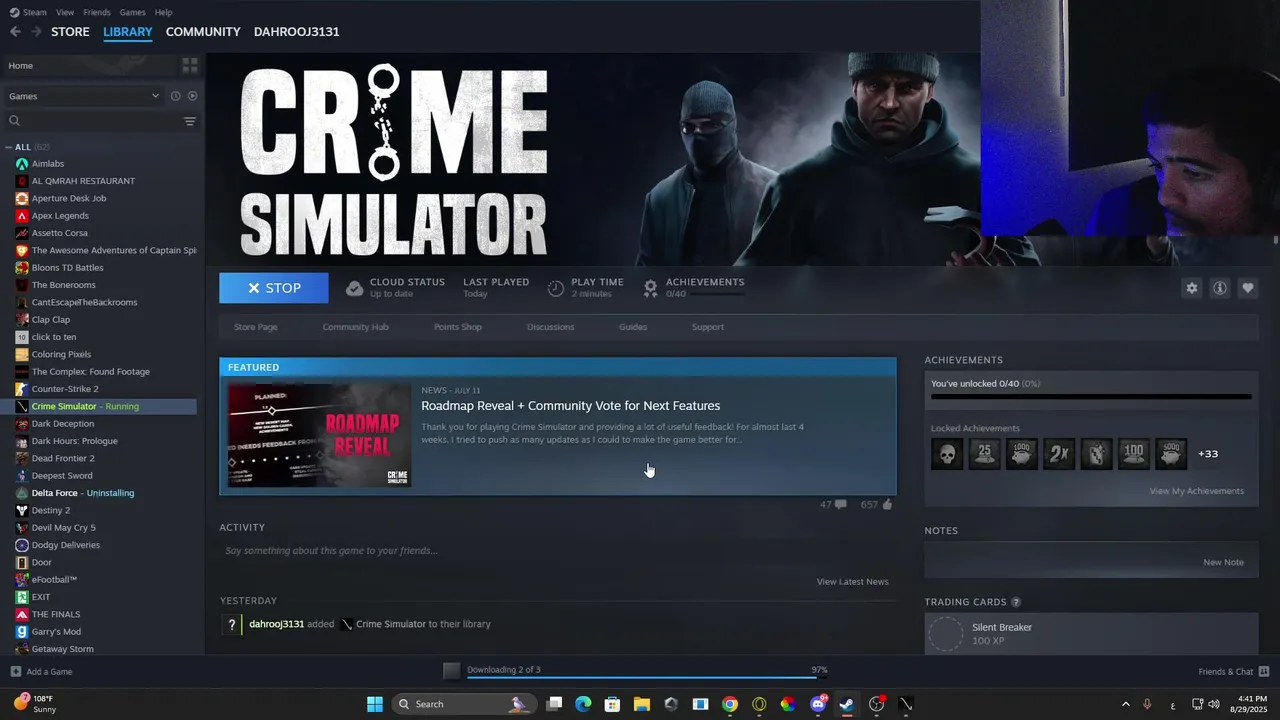Screen dimensions: 1280x720
Task: Open the Points Shop link
Action: click(458, 327)
